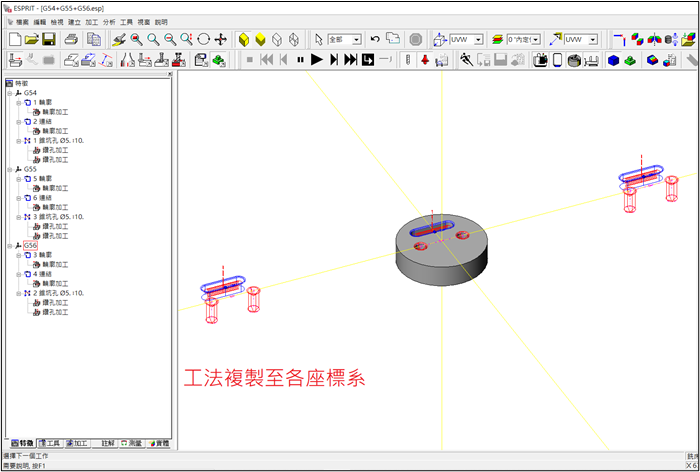The width and height of the screenshot is (700, 472).
Task: Select the Pan view arrows icon
Action: click(x=221, y=39)
